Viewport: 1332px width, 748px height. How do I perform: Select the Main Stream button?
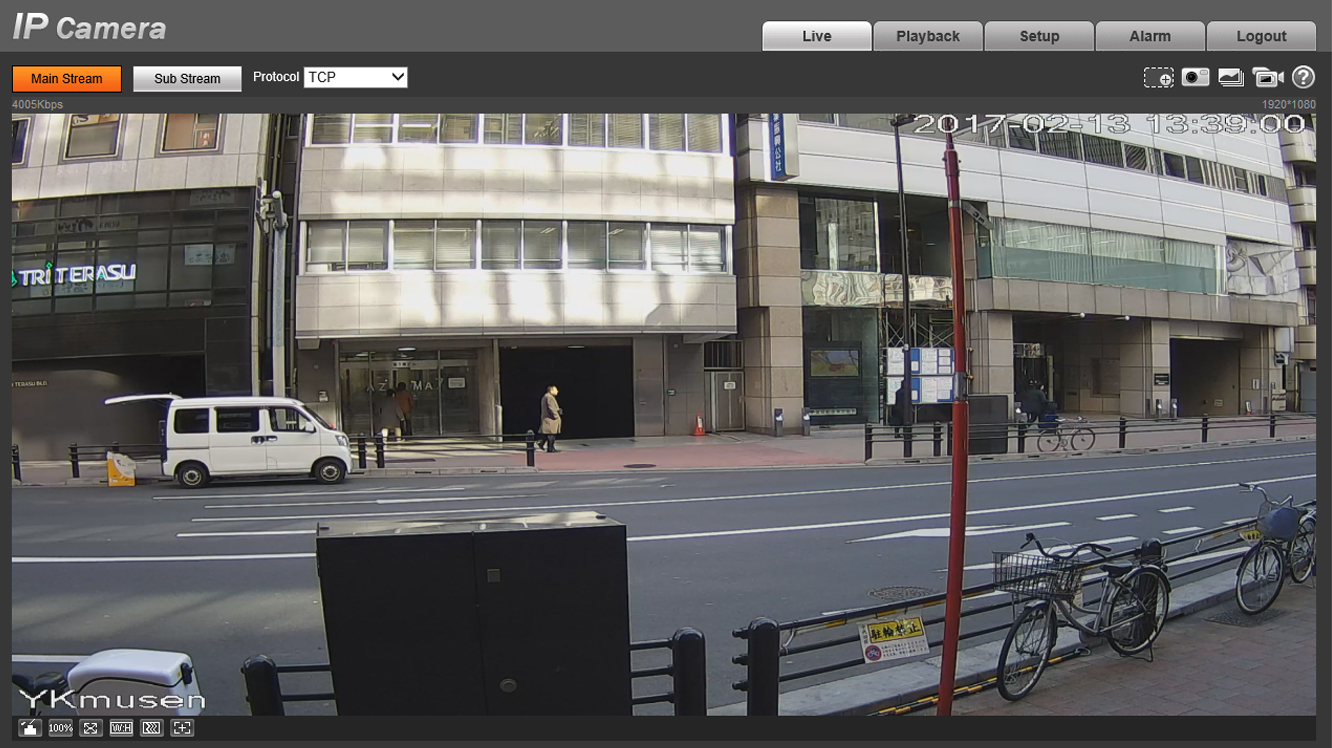pyautogui.click(x=67, y=79)
